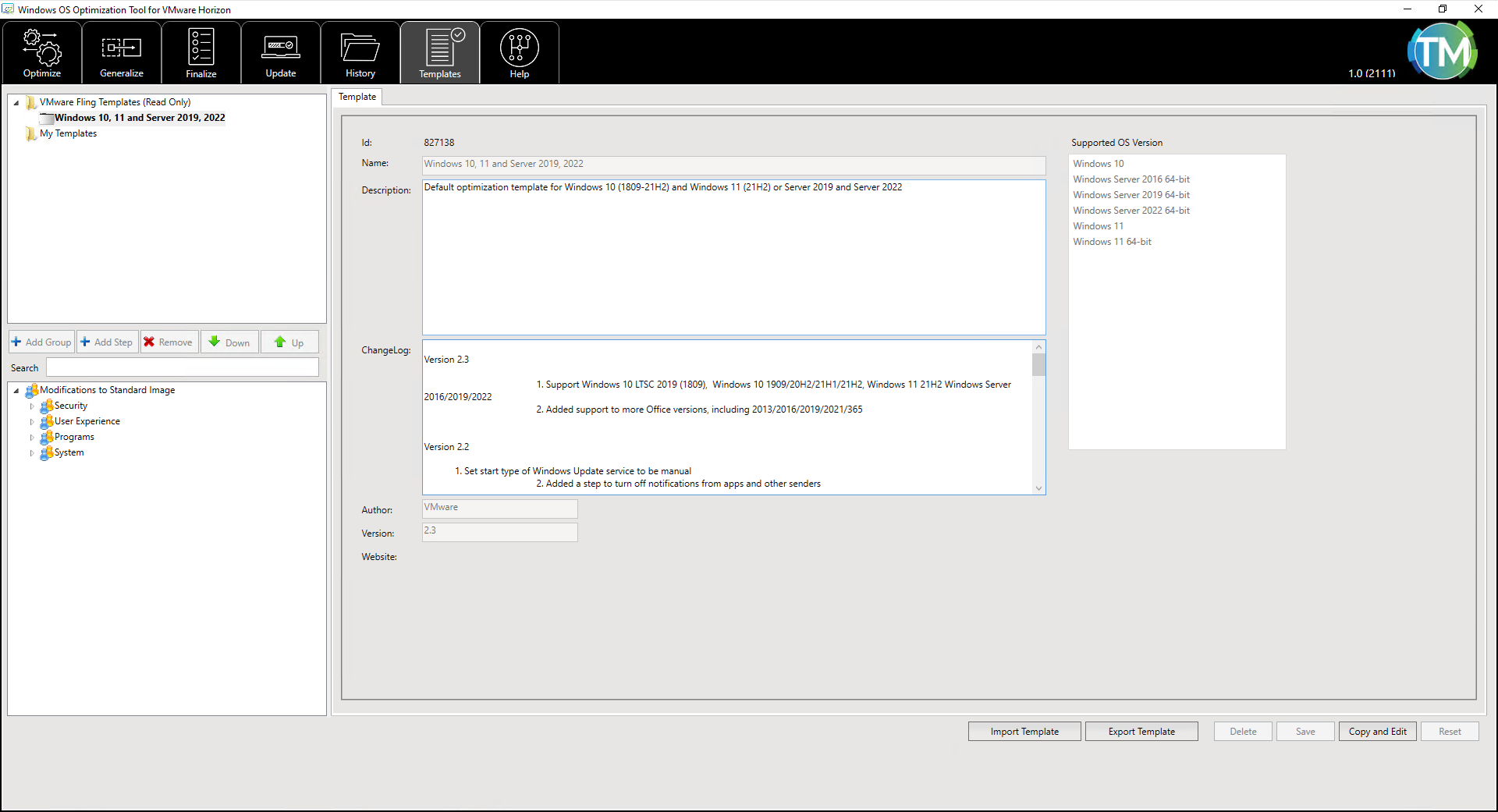Screen dimensions: 1498x812
Task: Select Windows Server 2019 64-bit entry
Action: click(1131, 195)
